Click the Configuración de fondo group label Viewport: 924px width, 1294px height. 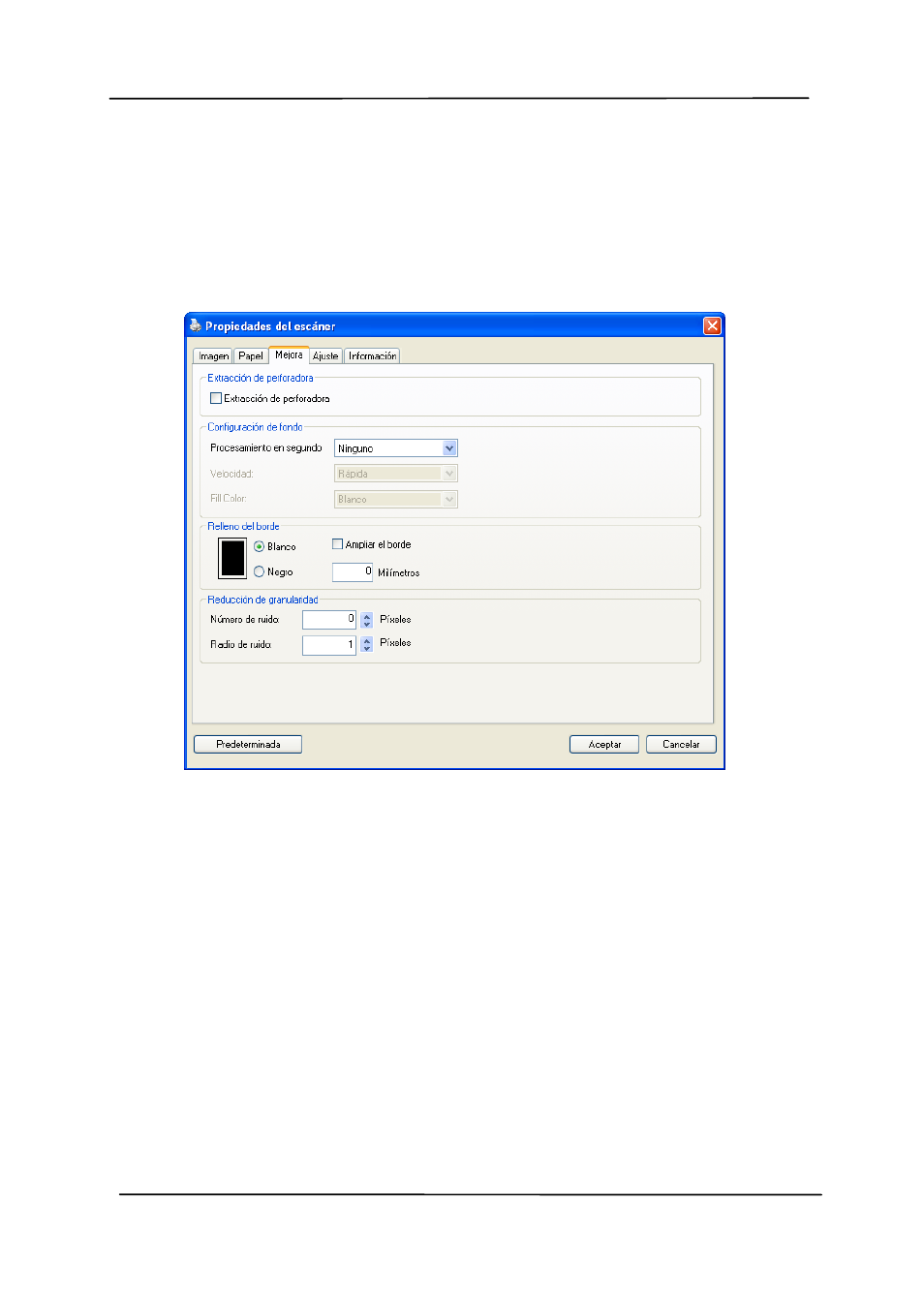[x=255, y=427]
